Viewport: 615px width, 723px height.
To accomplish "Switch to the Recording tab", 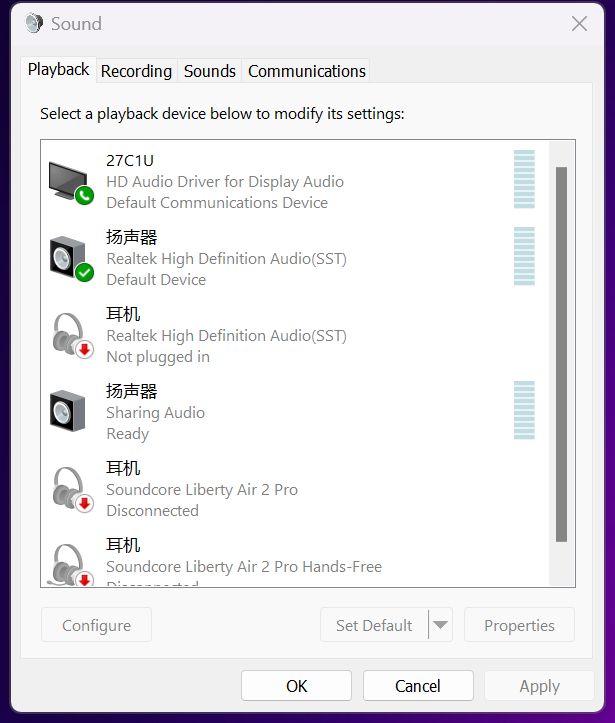I will click(x=136, y=71).
